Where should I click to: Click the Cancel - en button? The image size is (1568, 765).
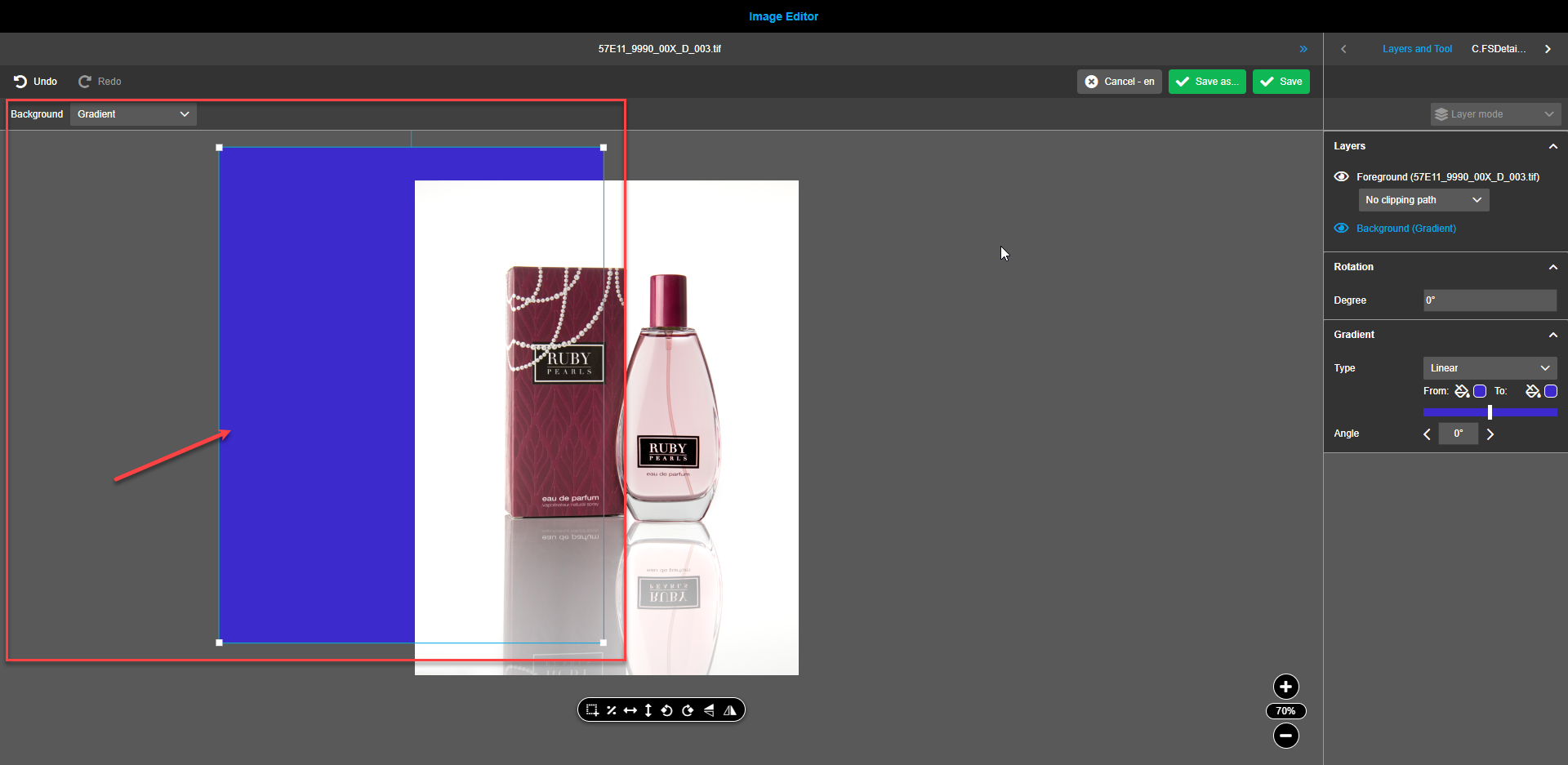1119,81
